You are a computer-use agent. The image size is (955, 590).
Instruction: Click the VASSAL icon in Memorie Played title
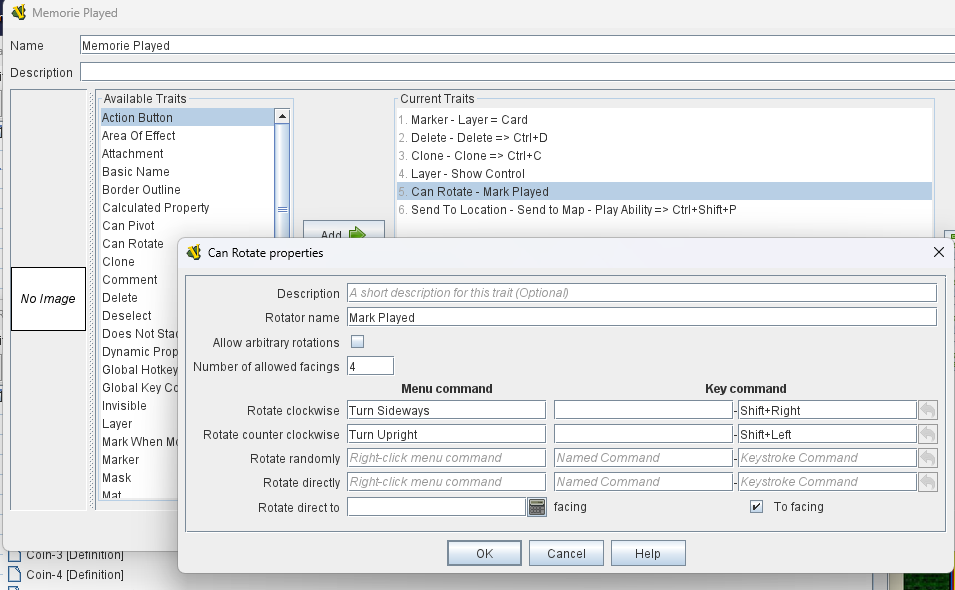pyautogui.click(x=19, y=12)
